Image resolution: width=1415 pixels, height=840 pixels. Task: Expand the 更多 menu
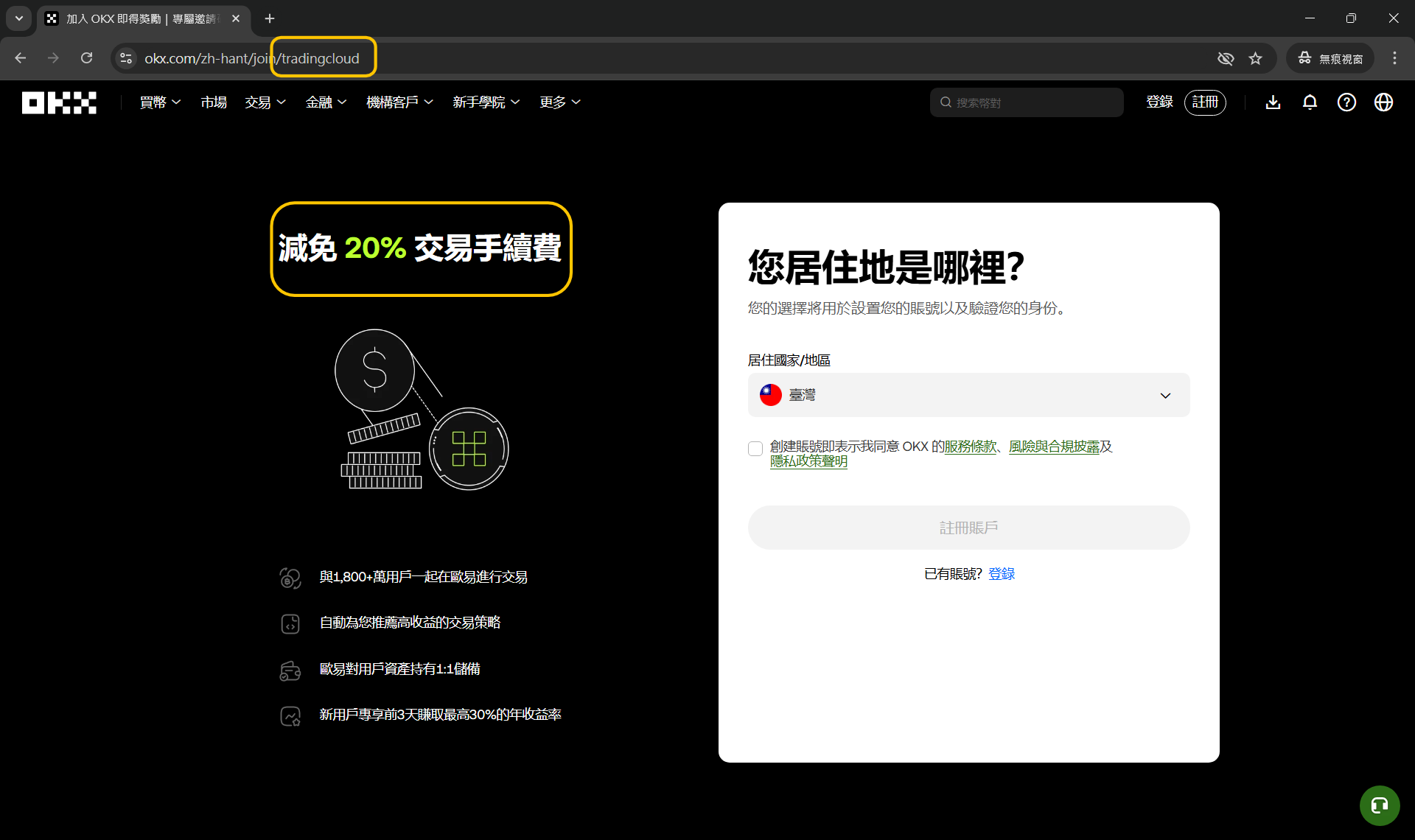559,102
